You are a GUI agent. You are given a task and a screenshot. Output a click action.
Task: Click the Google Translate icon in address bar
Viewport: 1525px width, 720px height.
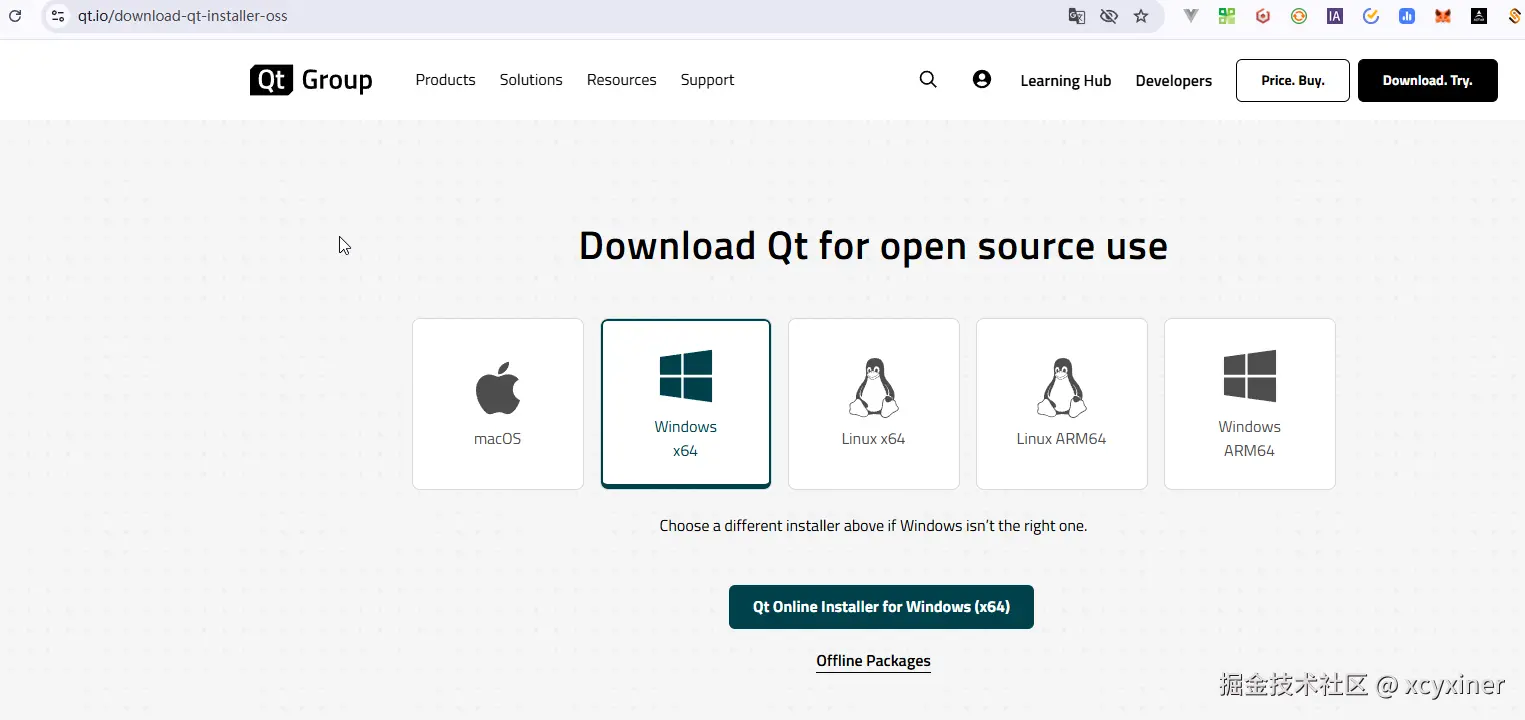coord(1077,16)
